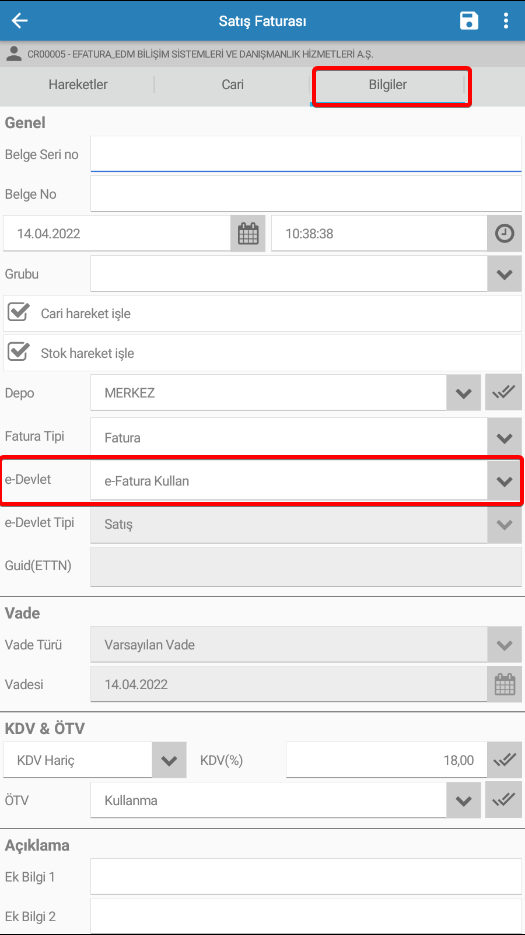Apply Depo to all using the double-check icon
Image resolution: width=525 pixels, height=935 pixels.
click(504, 392)
